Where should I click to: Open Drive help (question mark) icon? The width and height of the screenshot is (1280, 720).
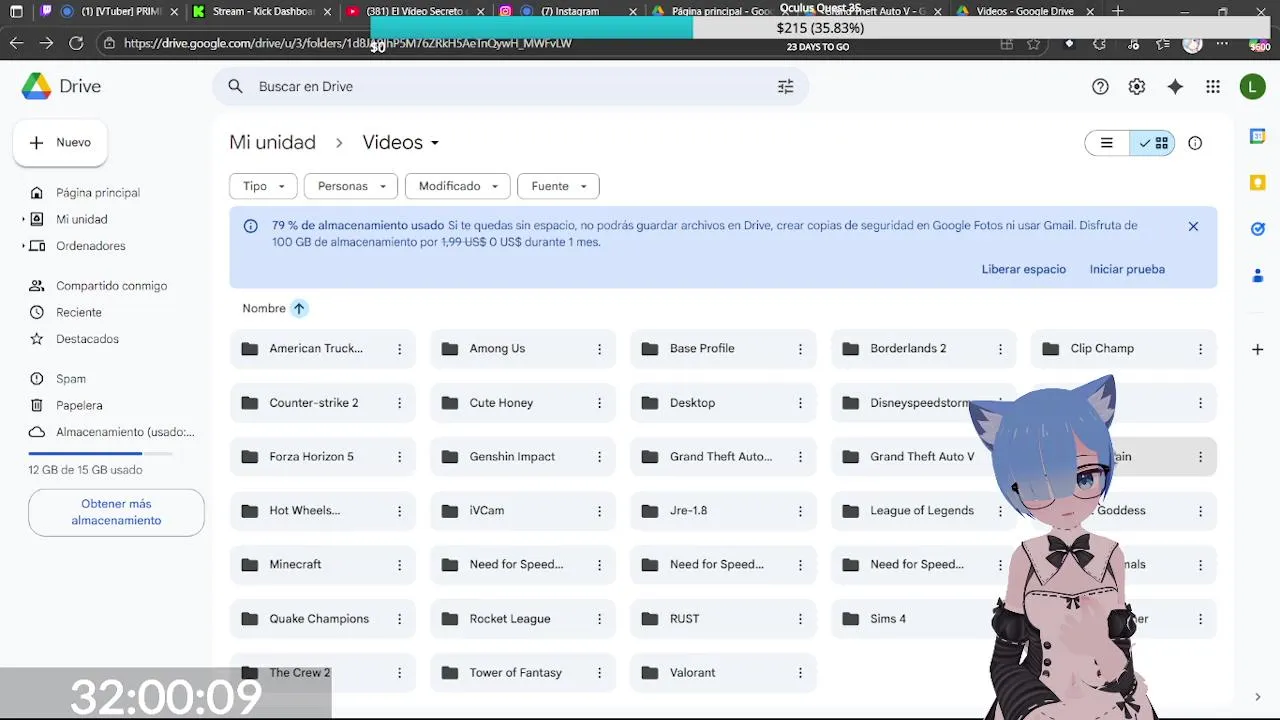point(1100,87)
